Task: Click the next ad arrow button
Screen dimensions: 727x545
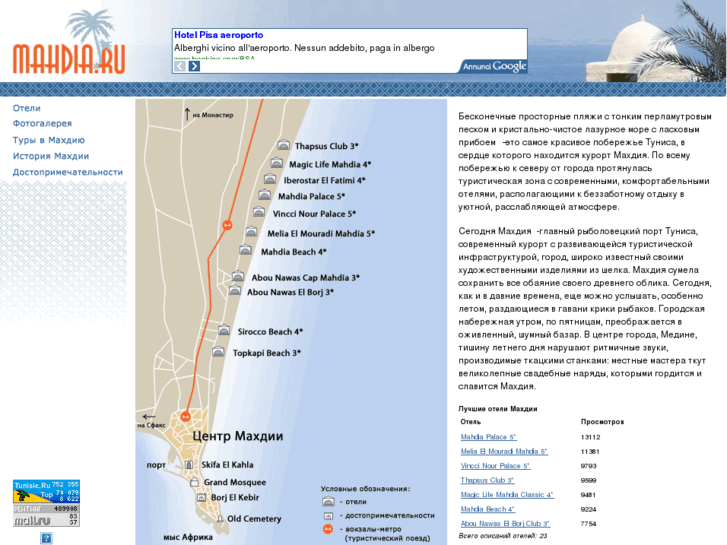Action: 194,66
